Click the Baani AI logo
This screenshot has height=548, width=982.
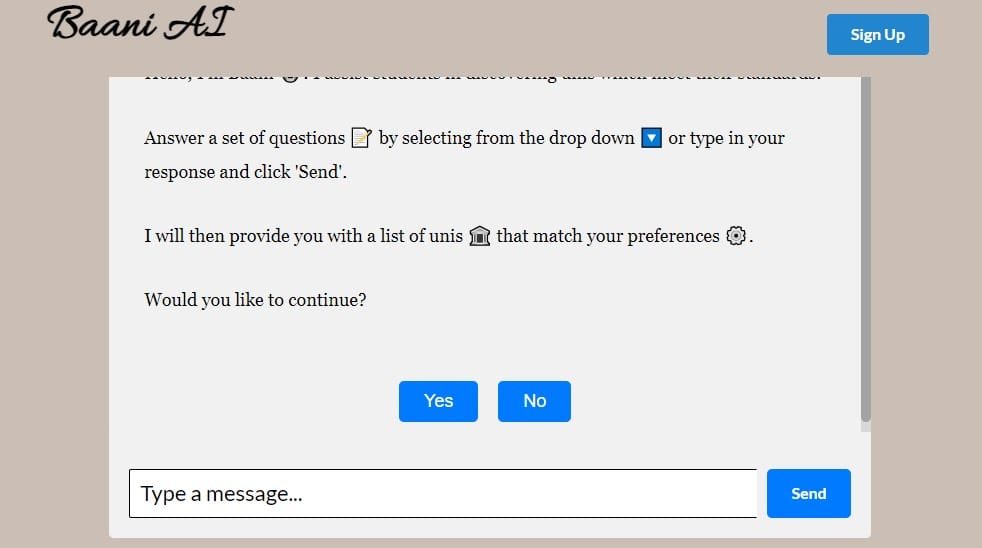coord(138,24)
